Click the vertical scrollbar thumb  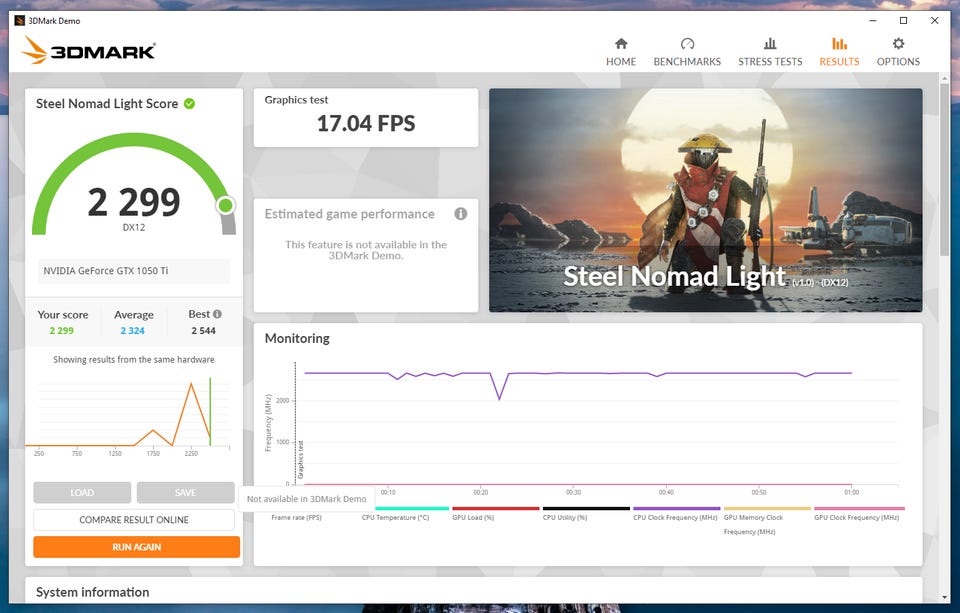pyautogui.click(x=944, y=169)
